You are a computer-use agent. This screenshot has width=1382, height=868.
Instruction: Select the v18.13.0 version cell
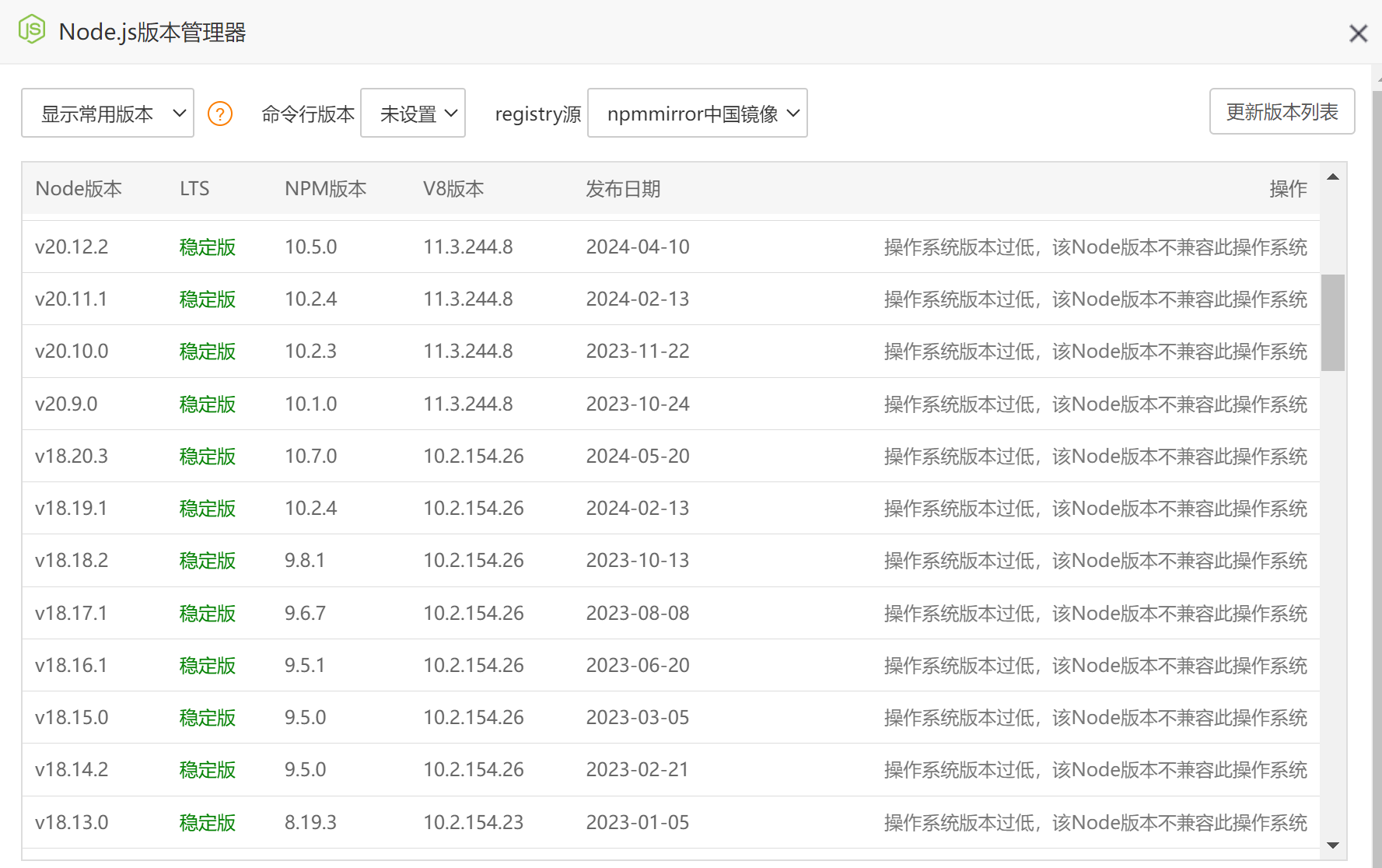point(72,823)
